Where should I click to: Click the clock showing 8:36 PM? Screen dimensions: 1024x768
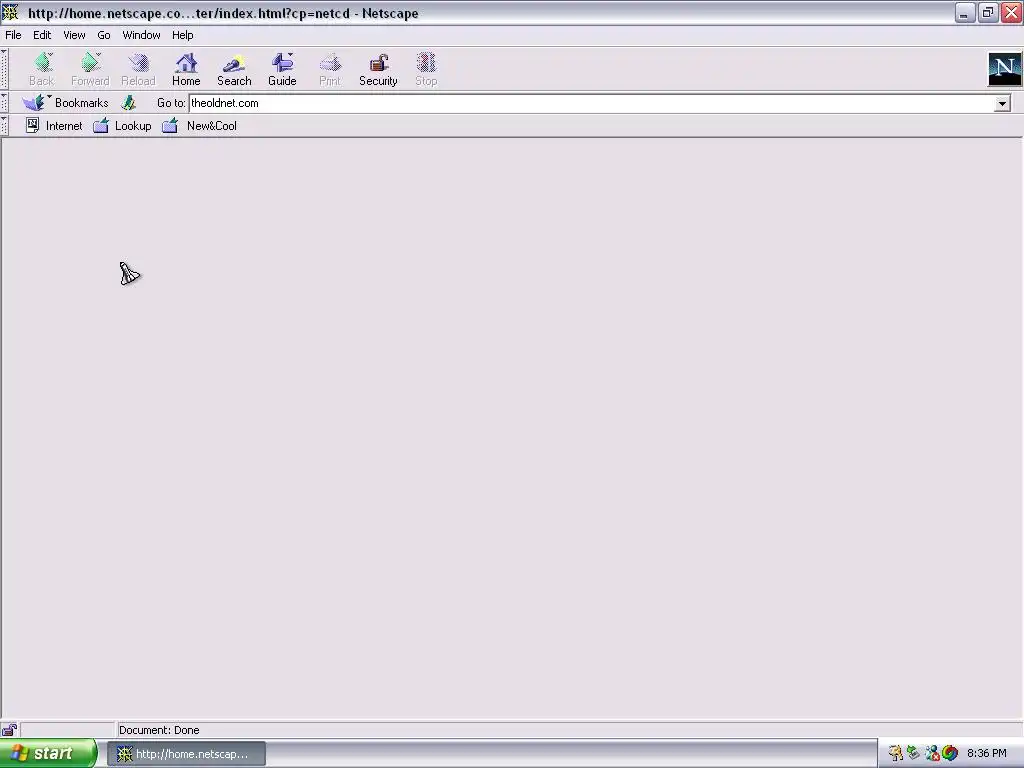pyautogui.click(x=986, y=754)
